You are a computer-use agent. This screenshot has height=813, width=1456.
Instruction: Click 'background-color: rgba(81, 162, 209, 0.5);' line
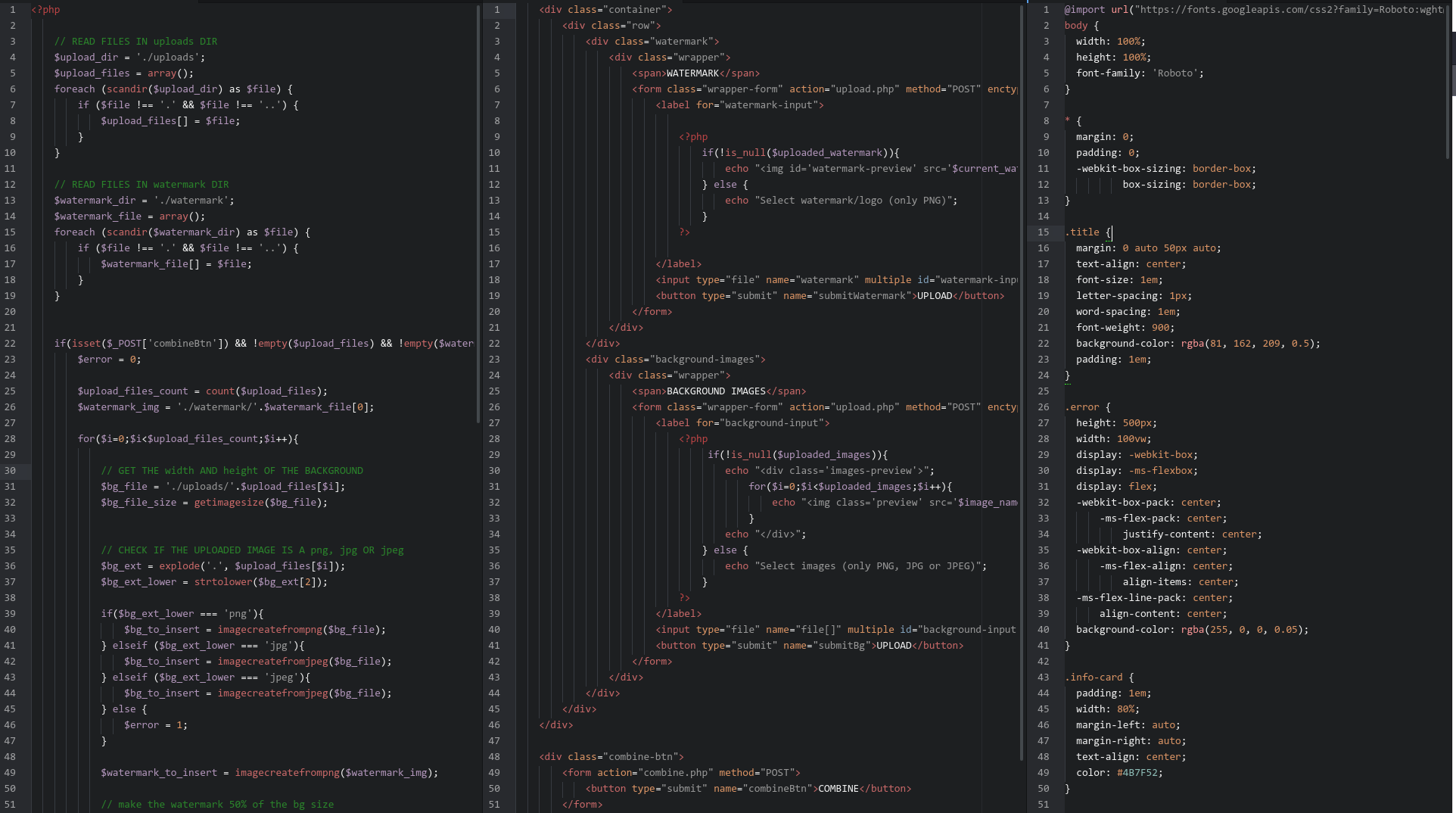coord(1198,344)
